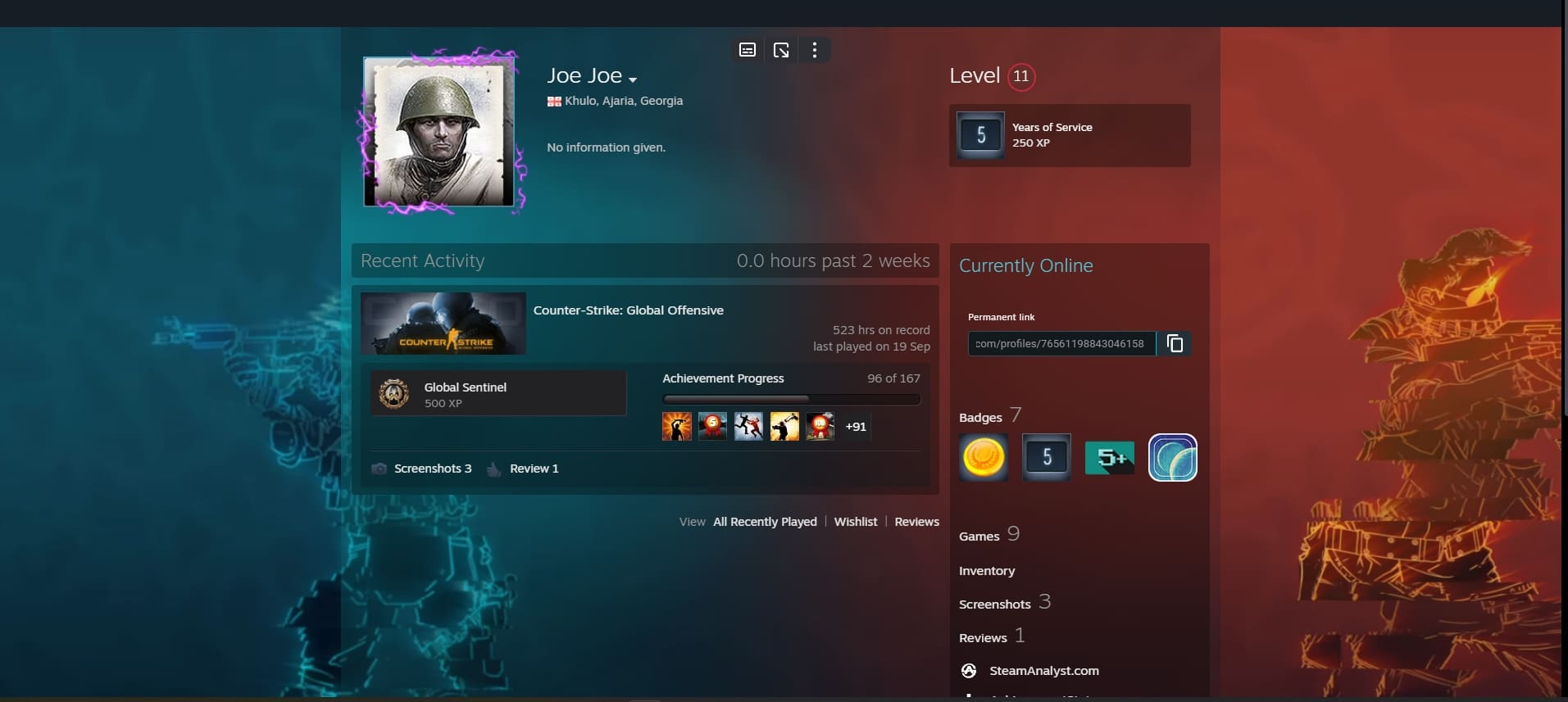Click the first achievement icon with orange burst

[x=676, y=426]
